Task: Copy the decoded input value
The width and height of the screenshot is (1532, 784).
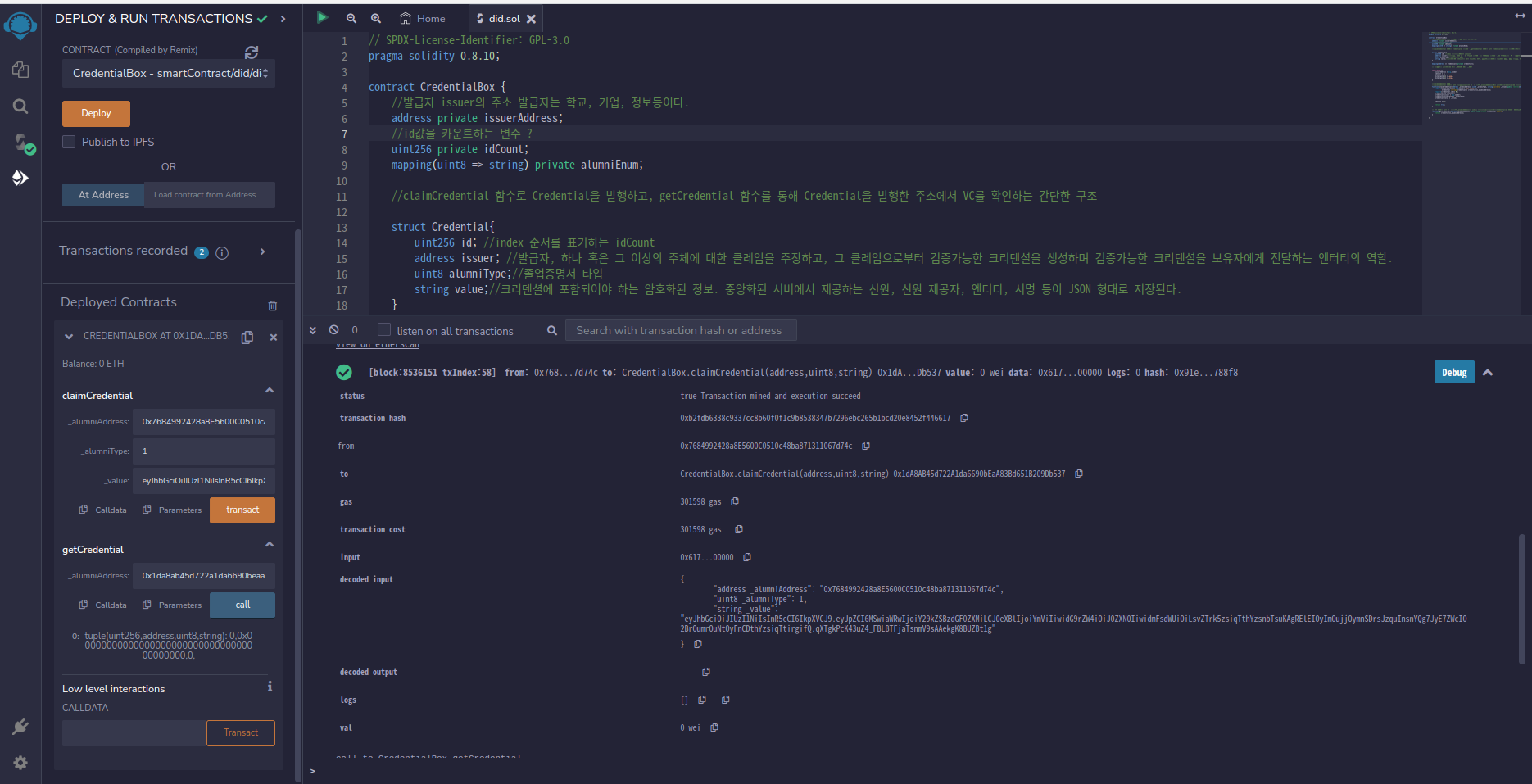Action: (x=698, y=644)
